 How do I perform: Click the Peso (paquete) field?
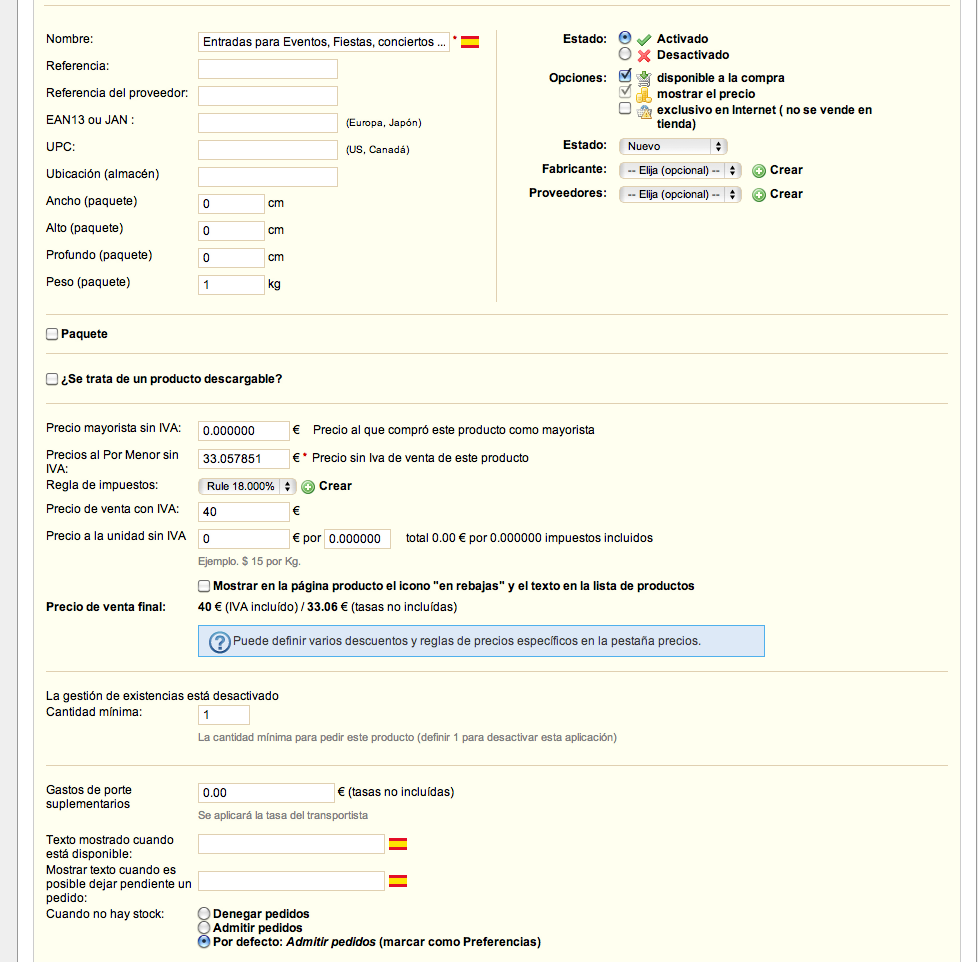(x=231, y=284)
